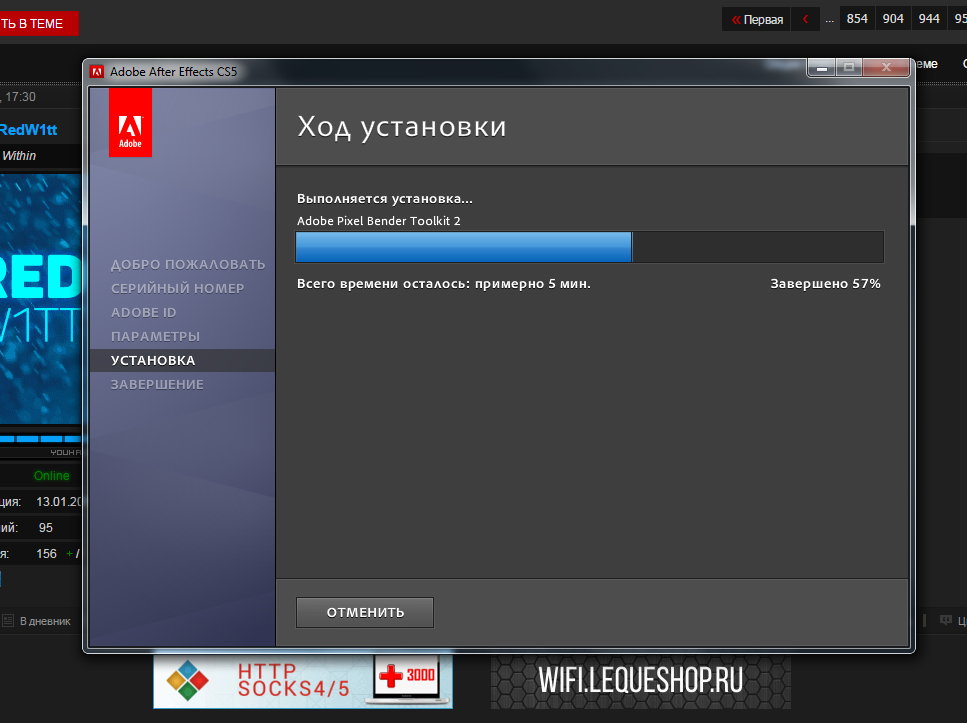Click the Завершено 57% status text

coord(825,284)
